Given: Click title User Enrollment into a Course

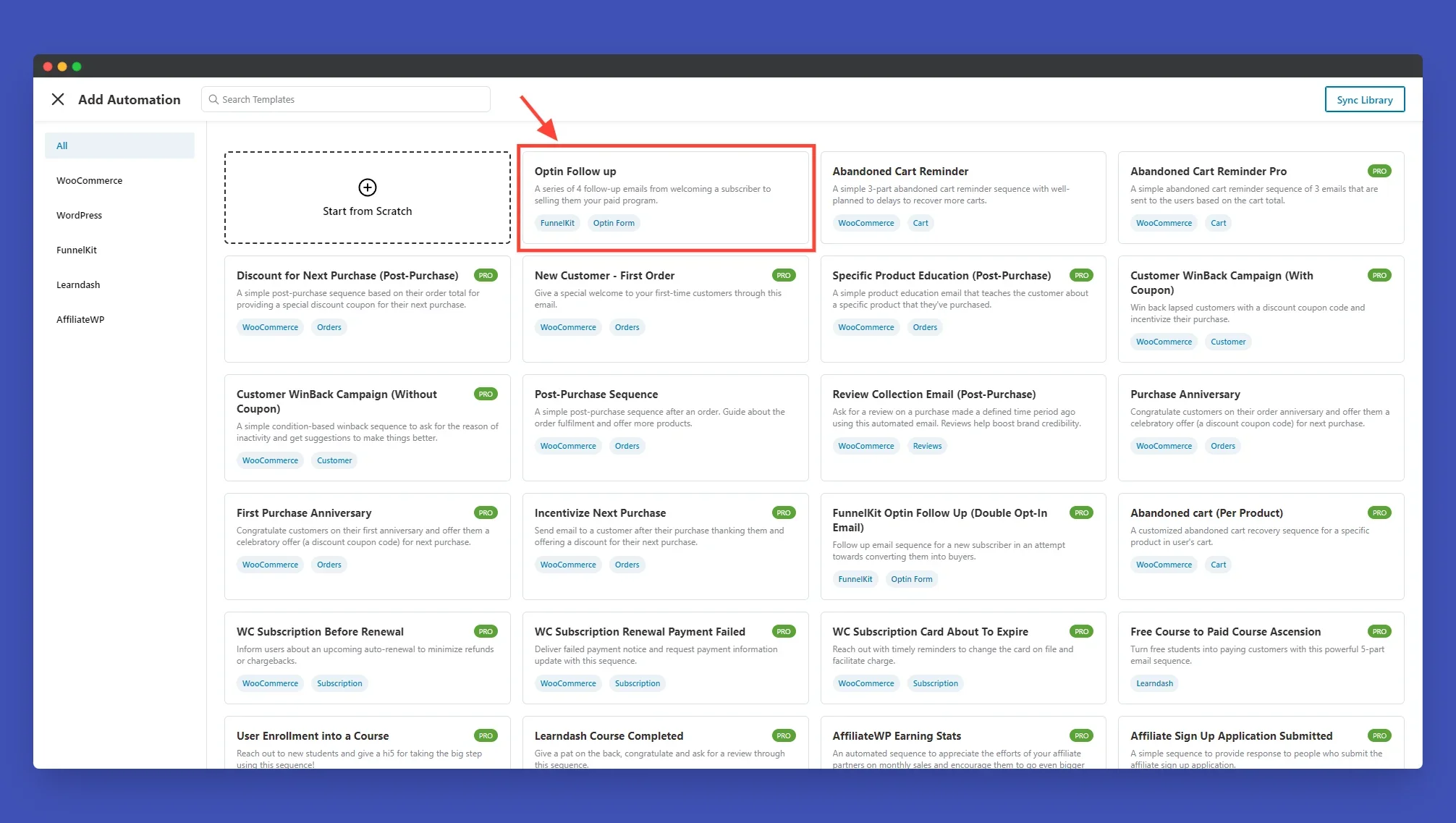Looking at the screenshot, I should pos(313,736).
